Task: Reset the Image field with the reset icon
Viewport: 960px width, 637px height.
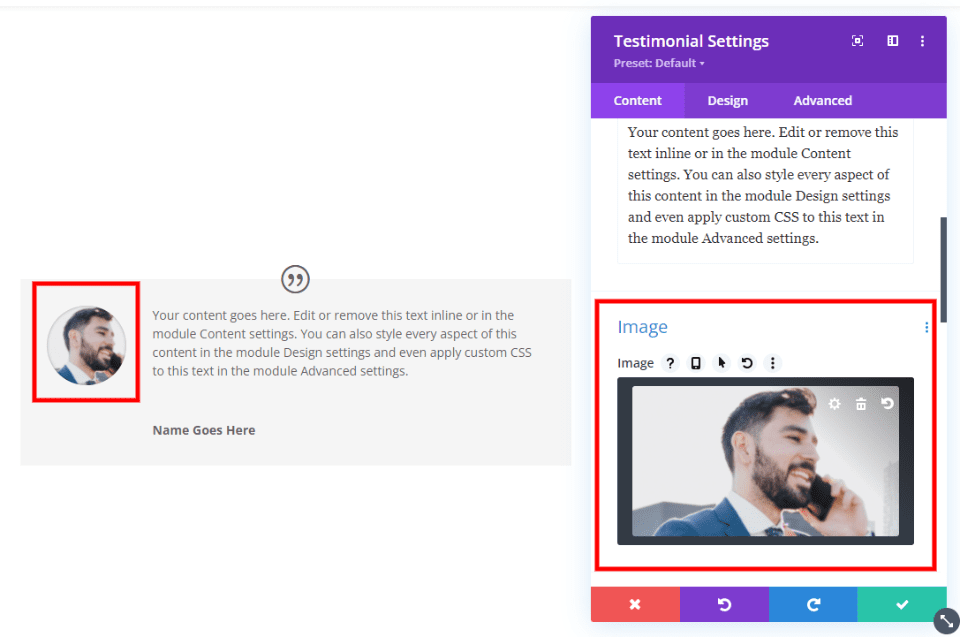Action: point(747,362)
